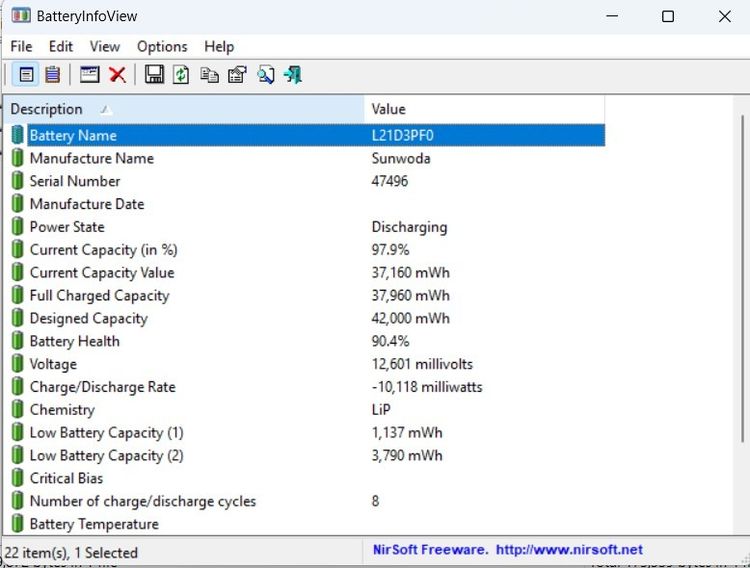Refresh the battery data using the green refresh icon
The height and width of the screenshot is (568, 750).
tap(181, 75)
